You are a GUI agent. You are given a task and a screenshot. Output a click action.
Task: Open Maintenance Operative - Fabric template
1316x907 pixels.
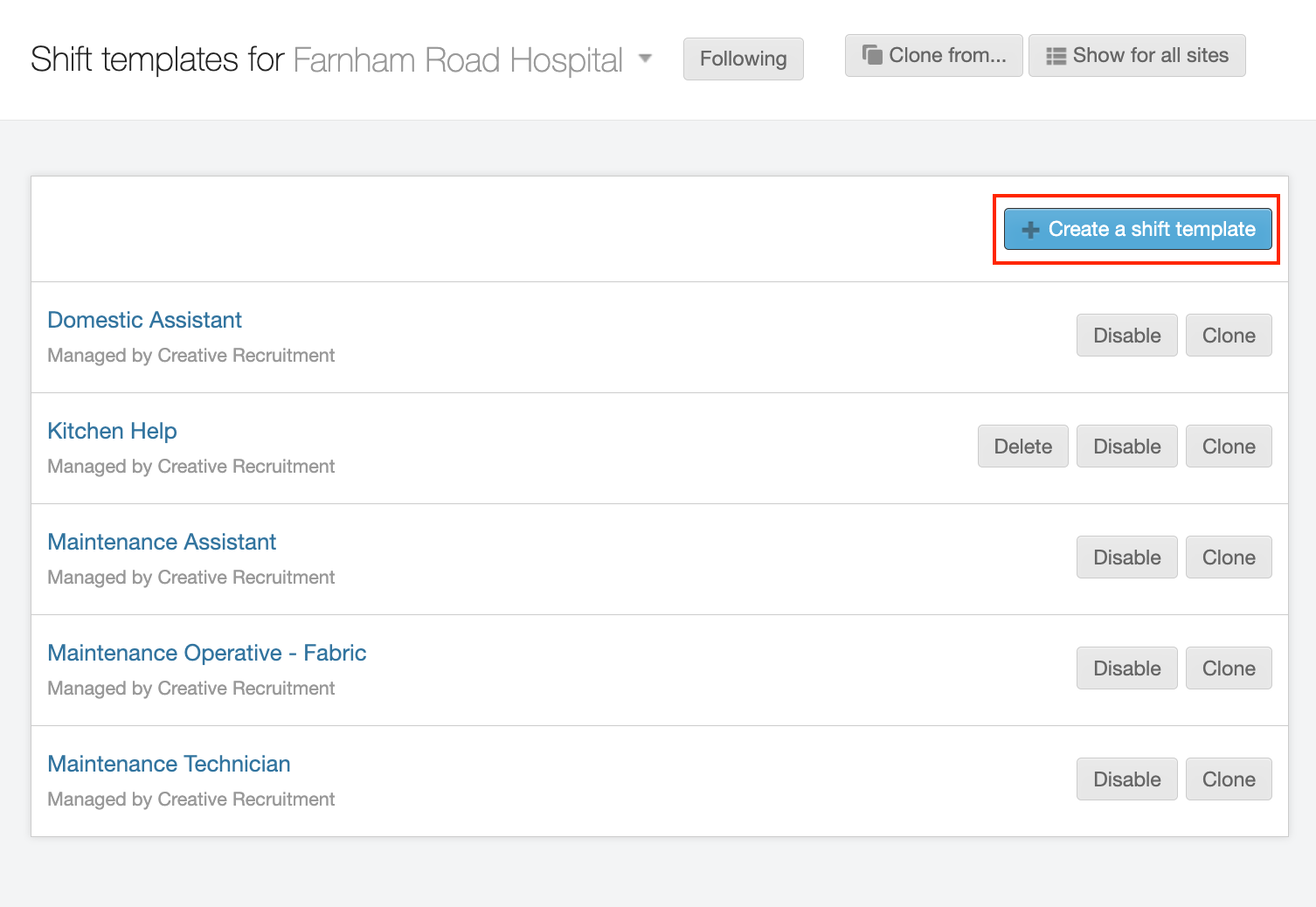tap(207, 653)
